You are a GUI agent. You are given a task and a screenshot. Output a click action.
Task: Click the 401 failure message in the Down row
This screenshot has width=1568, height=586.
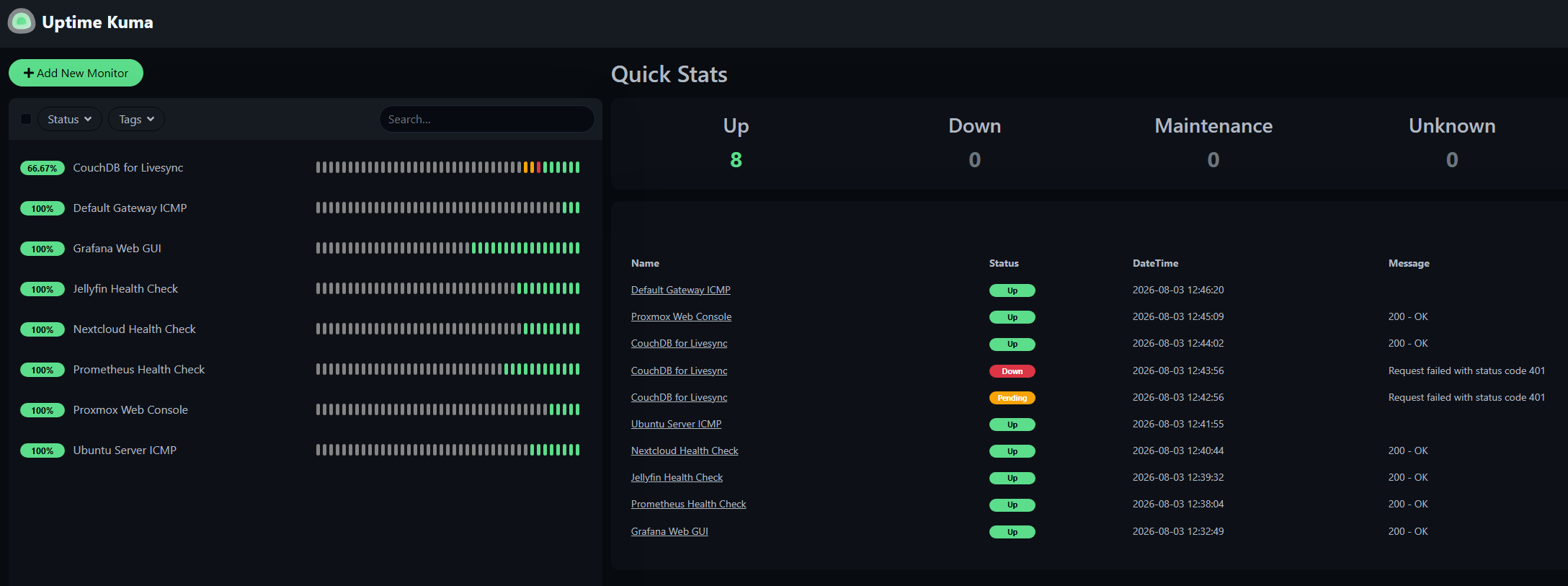point(1466,370)
